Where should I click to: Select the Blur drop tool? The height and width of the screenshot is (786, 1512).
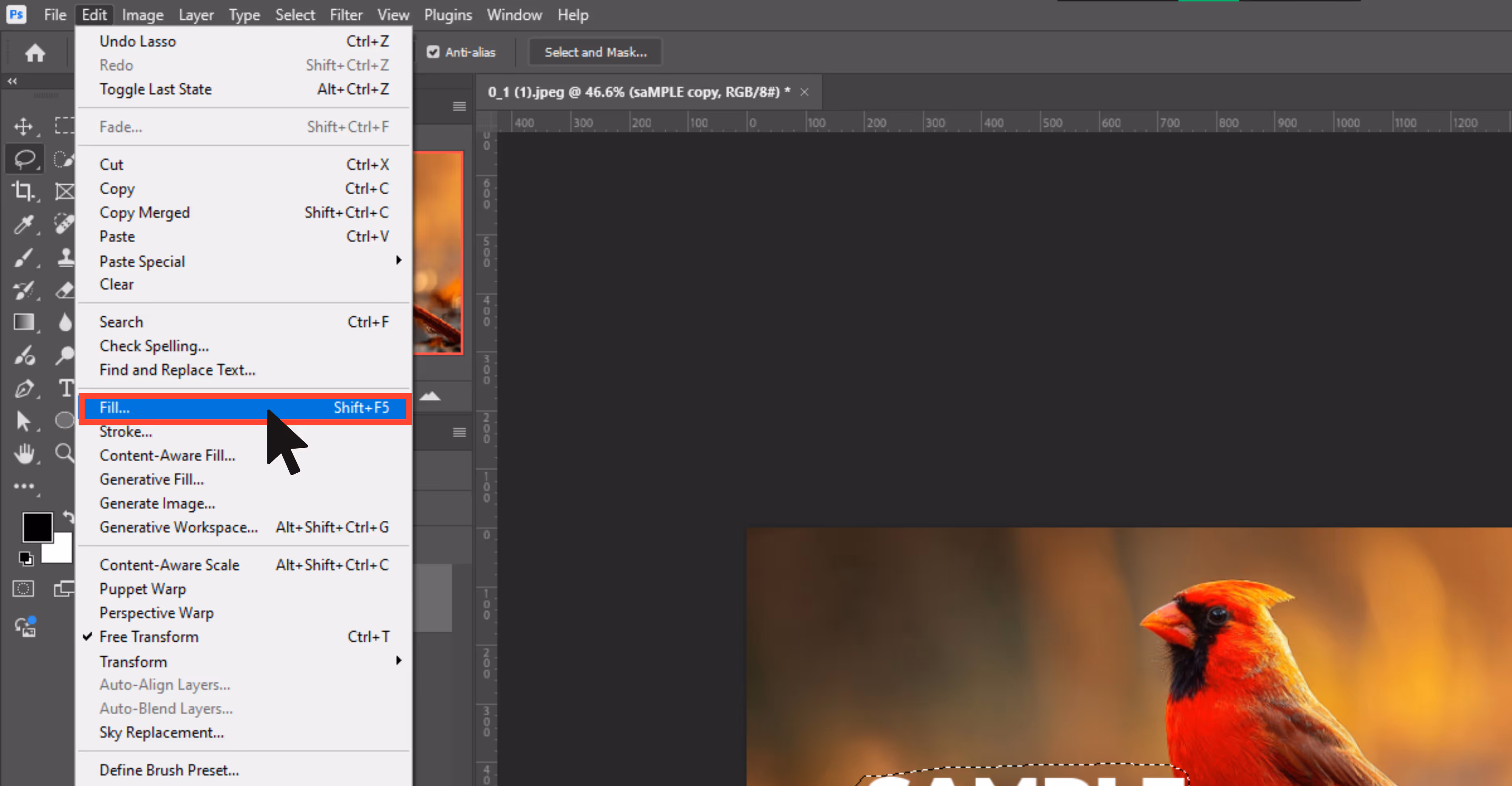coord(65,322)
